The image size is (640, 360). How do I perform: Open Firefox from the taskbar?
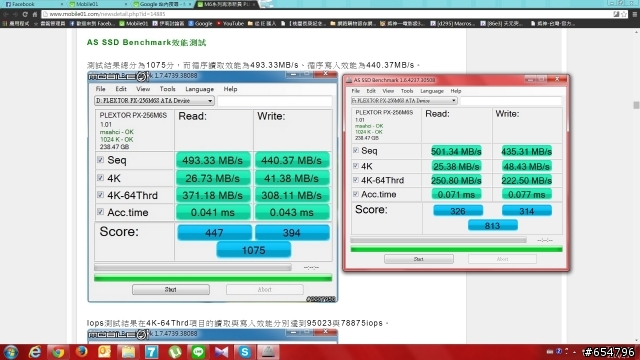pyautogui.click(x=82, y=351)
